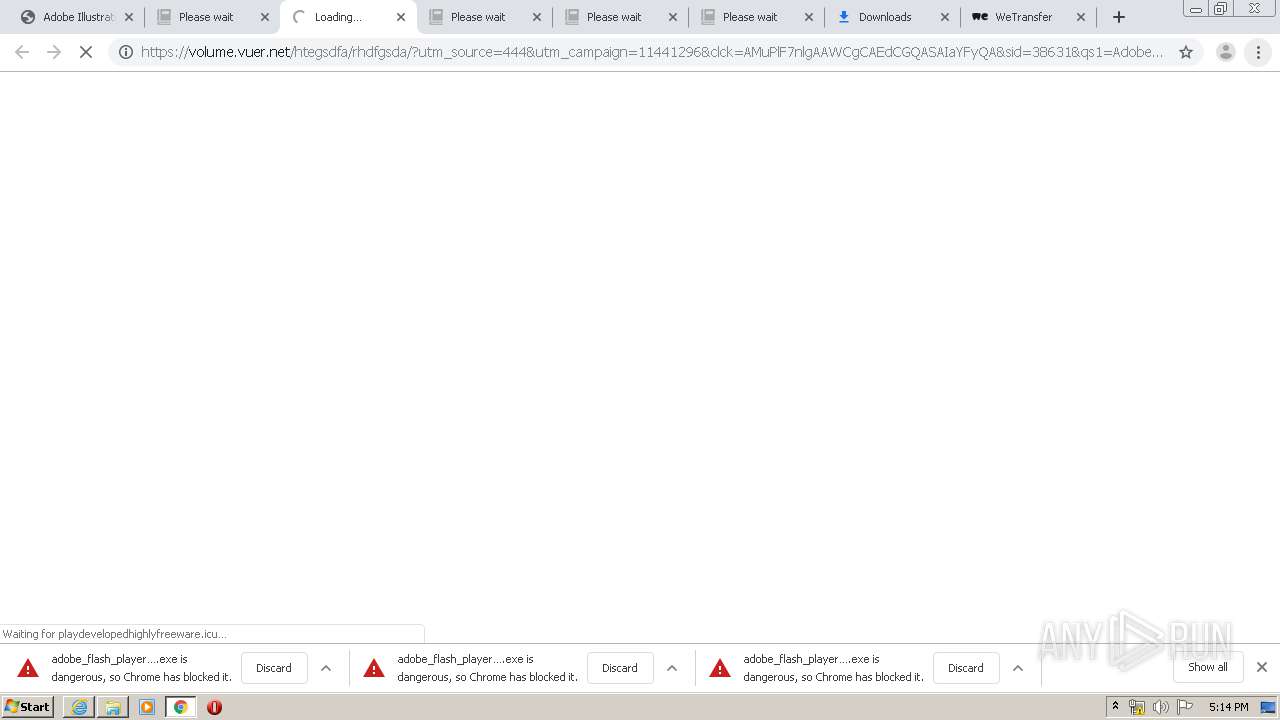Image resolution: width=1280 pixels, height=720 pixels.
Task: Show hidden system tray icons
Action: (x=1115, y=707)
